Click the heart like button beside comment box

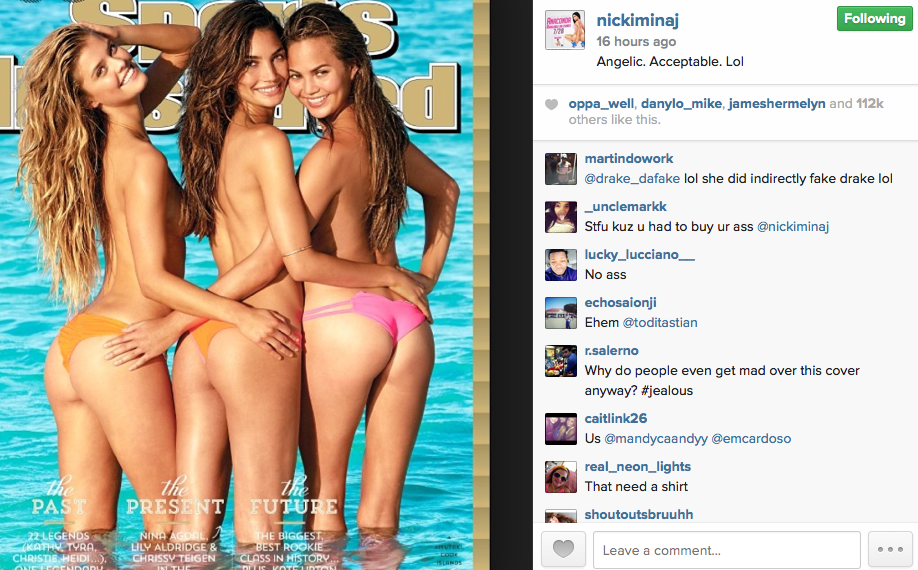[x=563, y=550]
